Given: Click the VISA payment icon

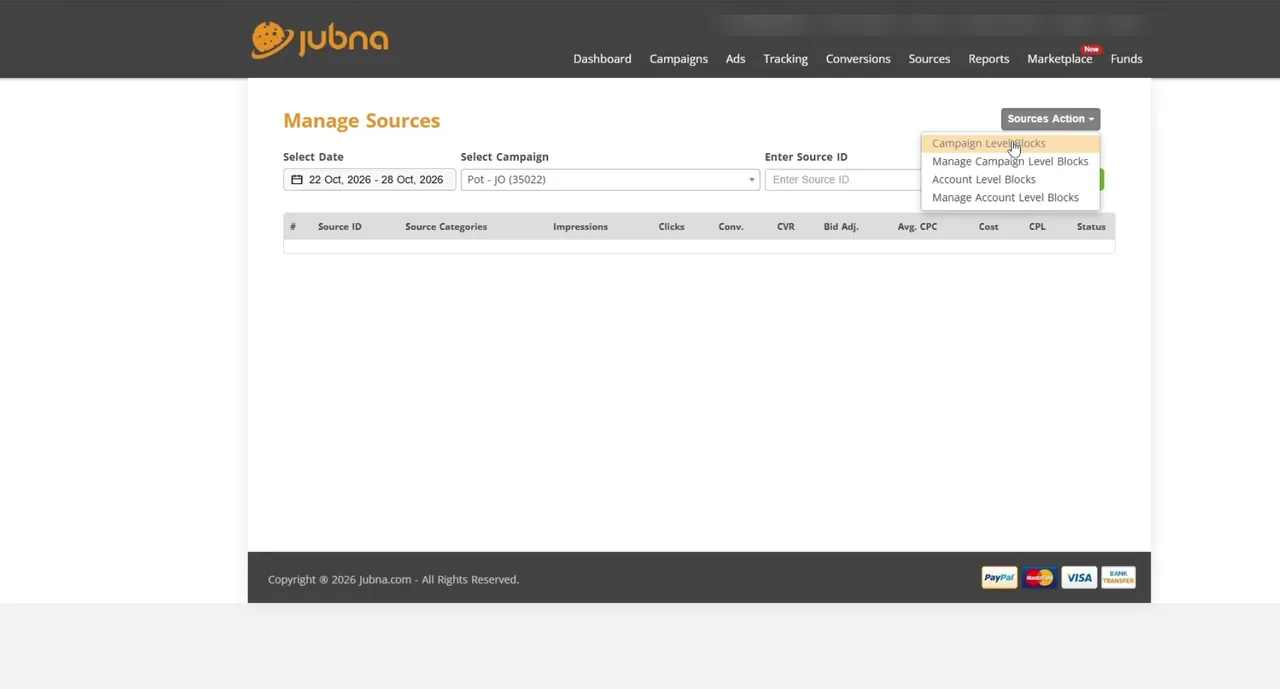Looking at the screenshot, I should tap(1079, 578).
